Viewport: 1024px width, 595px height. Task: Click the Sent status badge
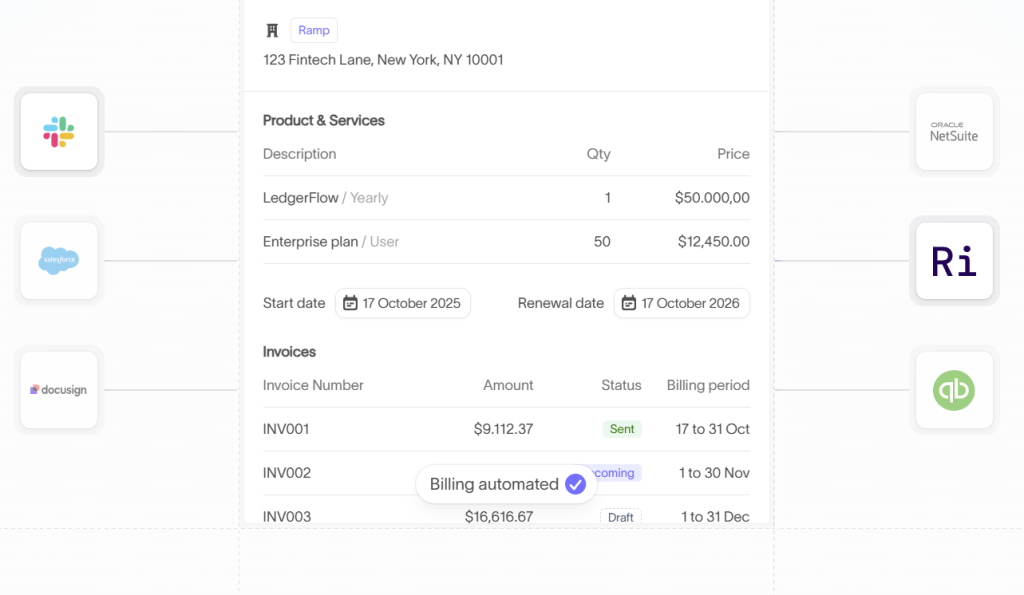point(622,429)
